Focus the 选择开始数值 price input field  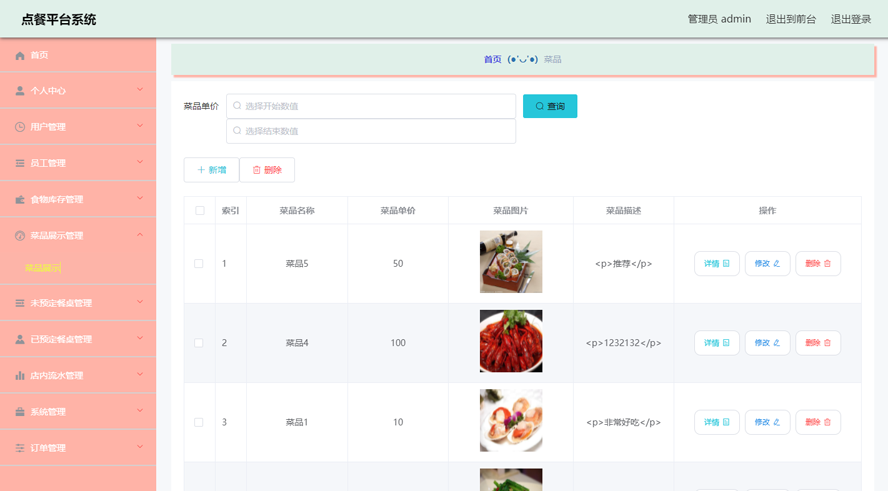point(371,106)
